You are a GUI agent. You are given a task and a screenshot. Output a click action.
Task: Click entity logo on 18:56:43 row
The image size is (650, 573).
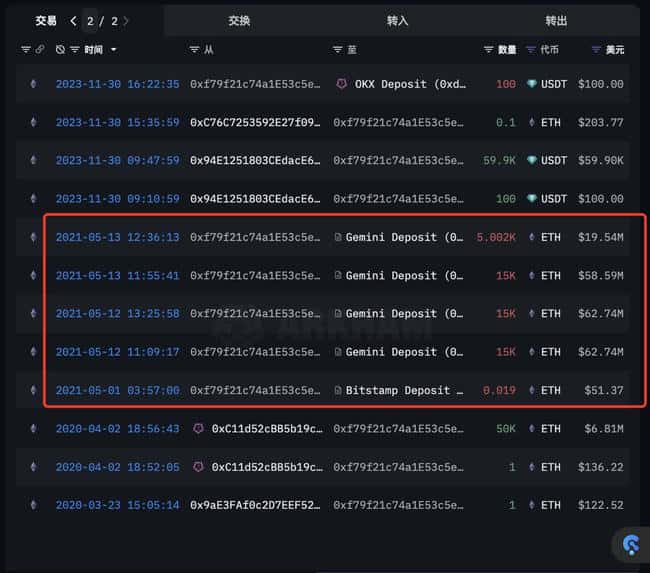click(199, 428)
